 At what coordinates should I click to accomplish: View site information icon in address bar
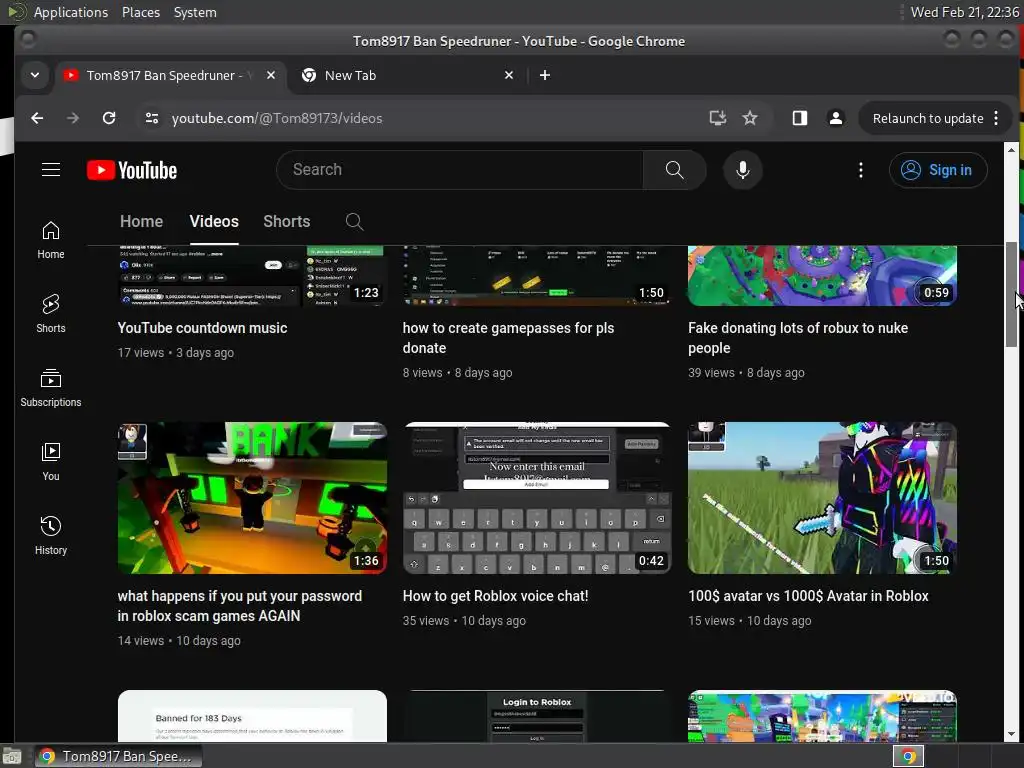(x=152, y=118)
